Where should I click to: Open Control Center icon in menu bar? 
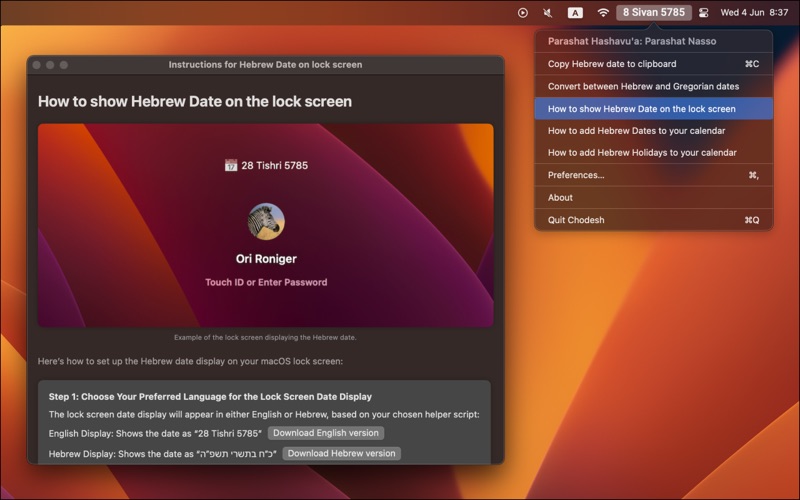click(x=704, y=13)
